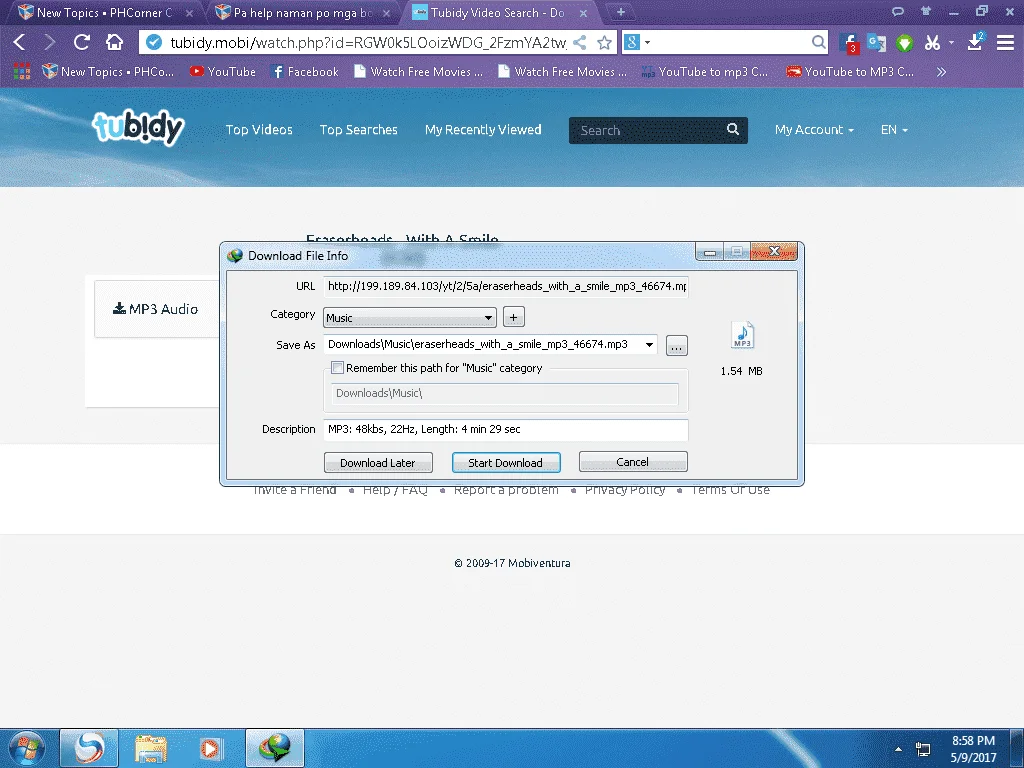
Task: Expand the scissors tool dropdown arrow
Action: [951, 42]
